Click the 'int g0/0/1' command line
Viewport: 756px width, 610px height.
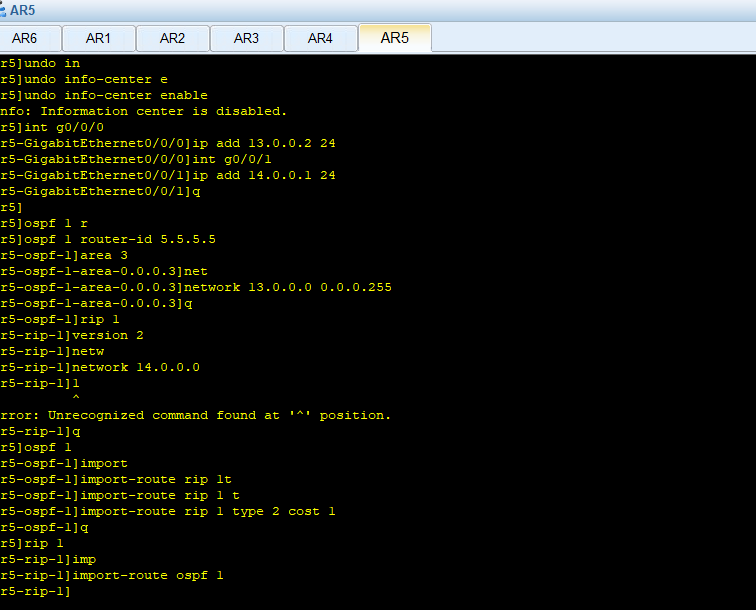(x=136, y=159)
